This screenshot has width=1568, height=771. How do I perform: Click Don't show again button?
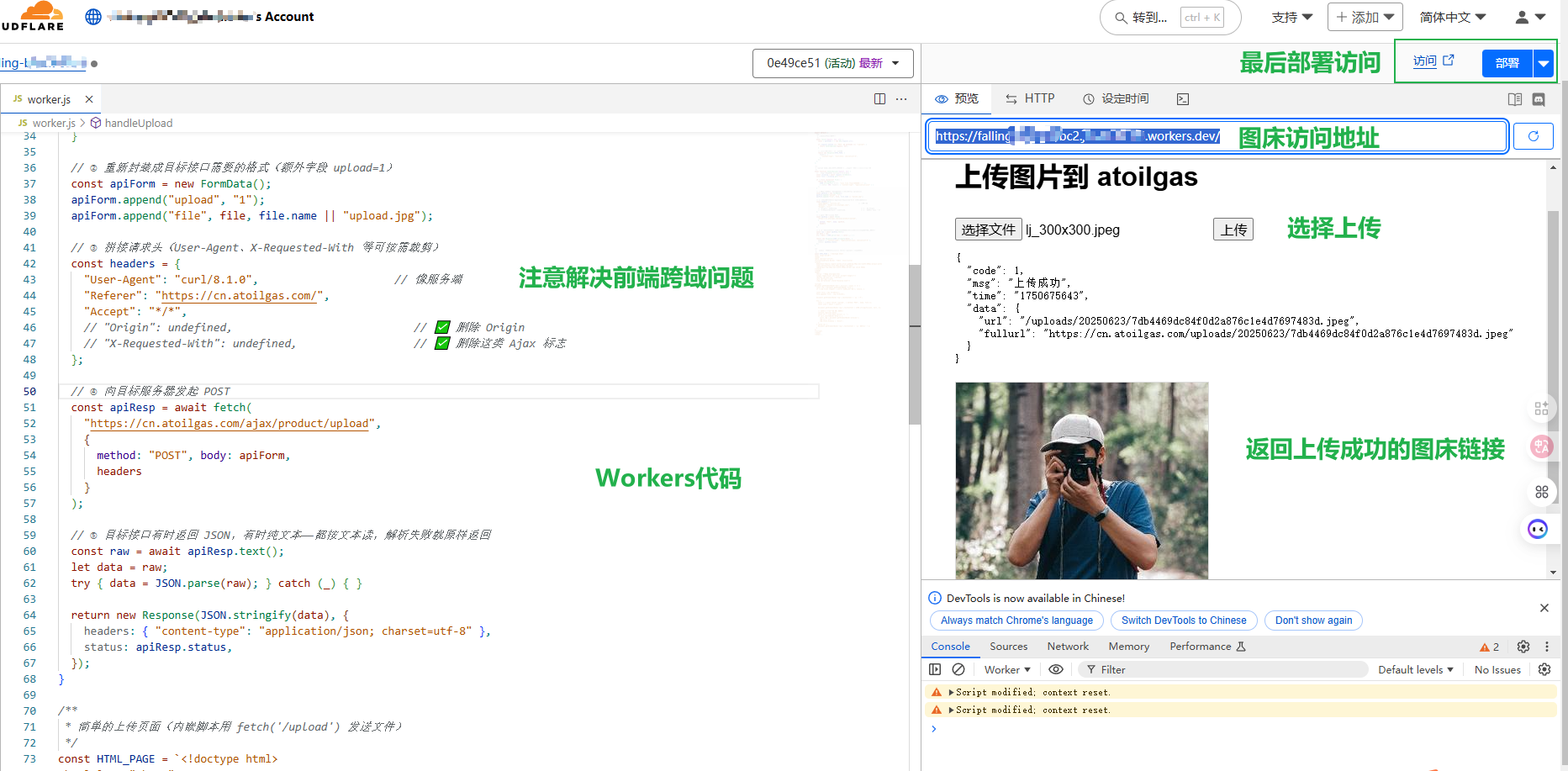tap(1313, 620)
